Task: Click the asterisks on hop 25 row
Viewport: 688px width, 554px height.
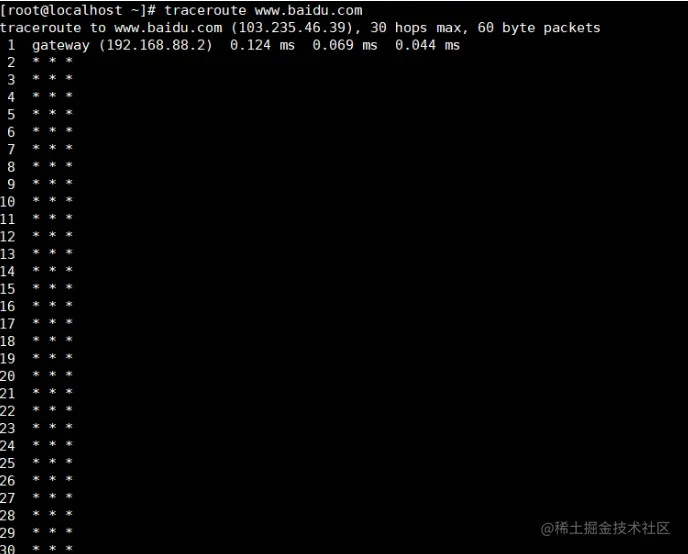Action: [x=53, y=461]
